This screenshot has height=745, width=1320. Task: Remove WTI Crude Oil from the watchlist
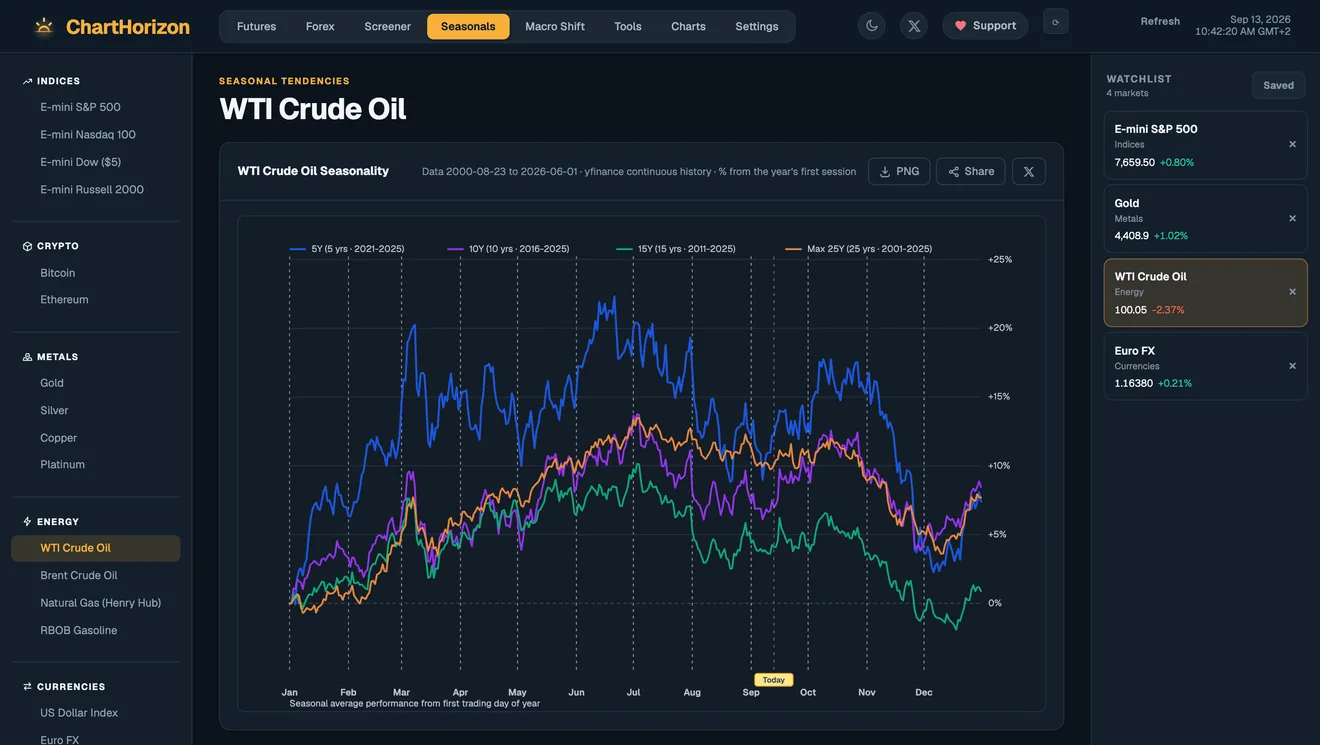click(1292, 292)
